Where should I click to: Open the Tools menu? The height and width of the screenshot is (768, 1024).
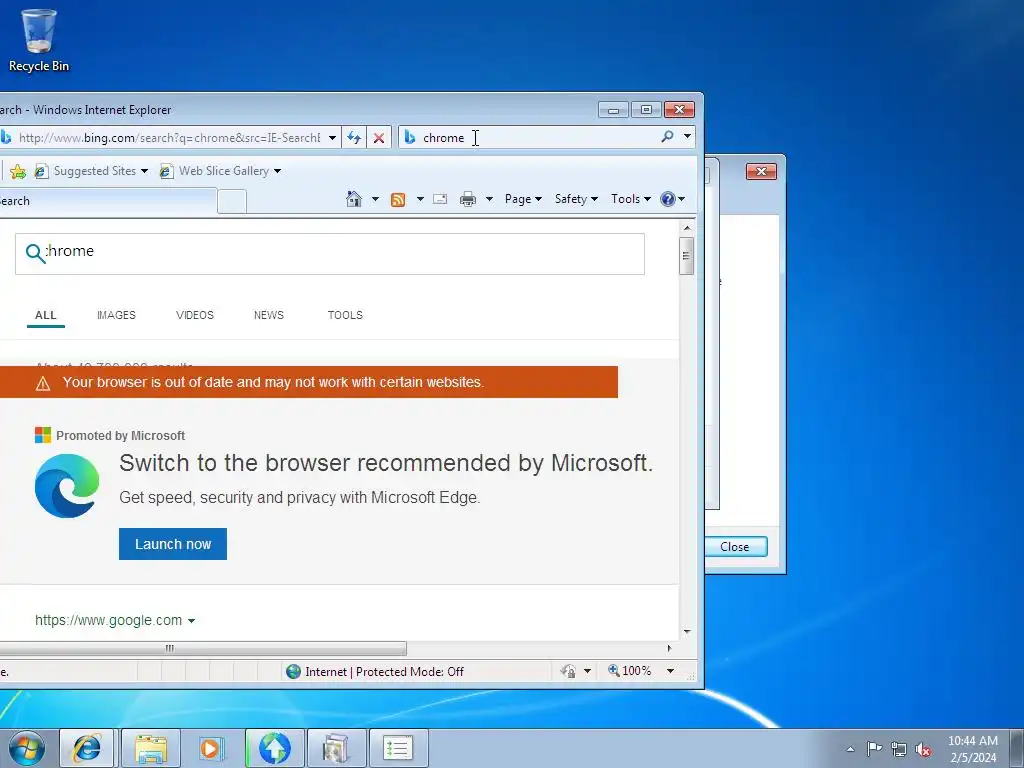[x=631, y=199]
